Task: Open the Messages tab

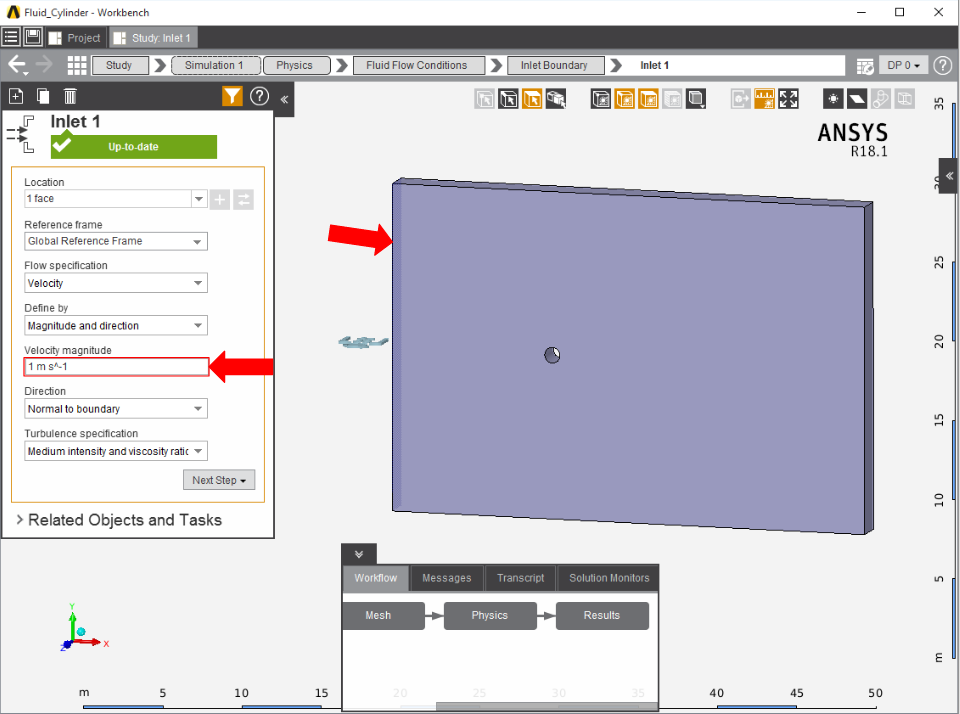Action: 447,578
